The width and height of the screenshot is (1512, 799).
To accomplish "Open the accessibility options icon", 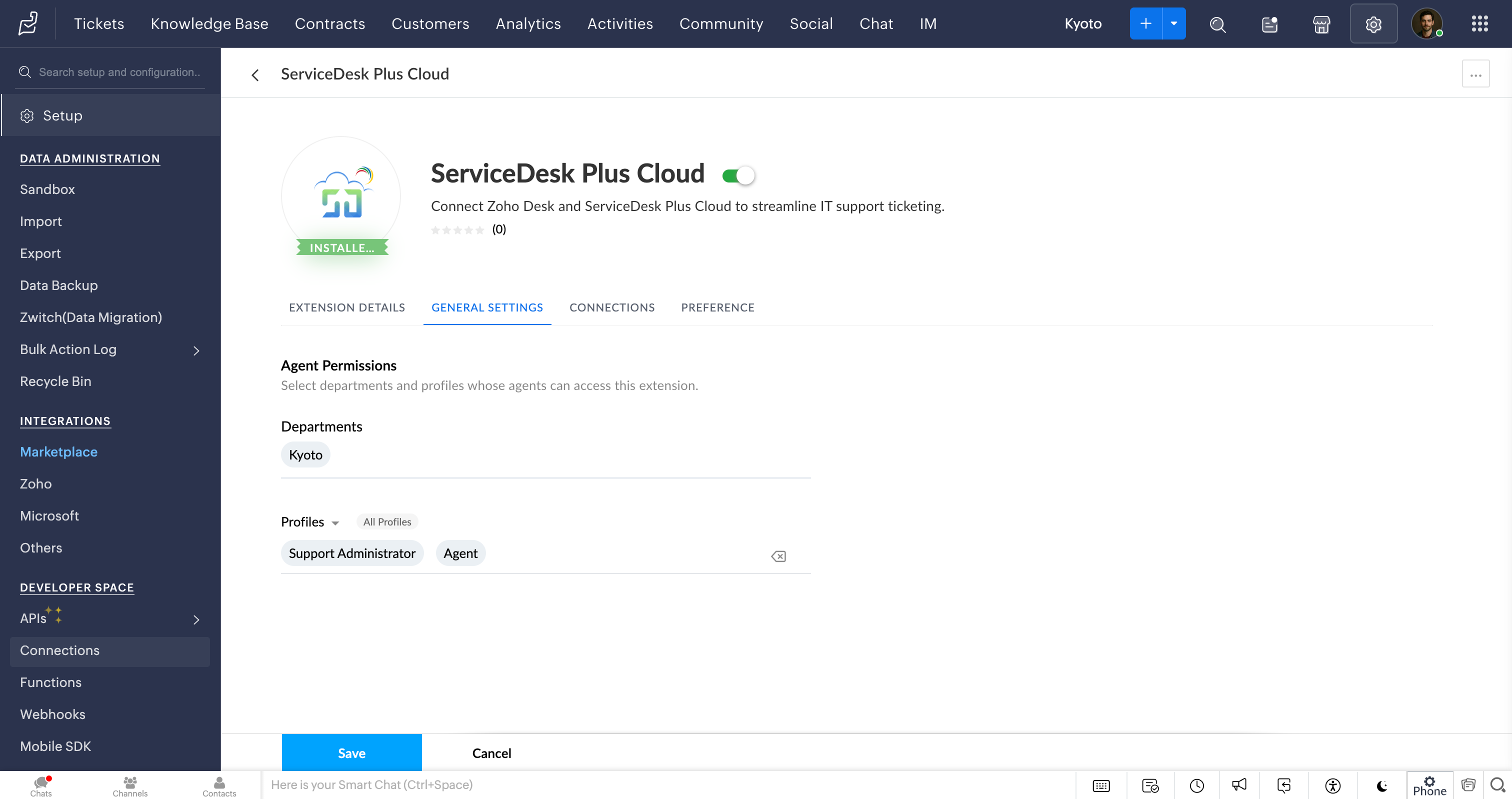I will (x=1333, y=785).
